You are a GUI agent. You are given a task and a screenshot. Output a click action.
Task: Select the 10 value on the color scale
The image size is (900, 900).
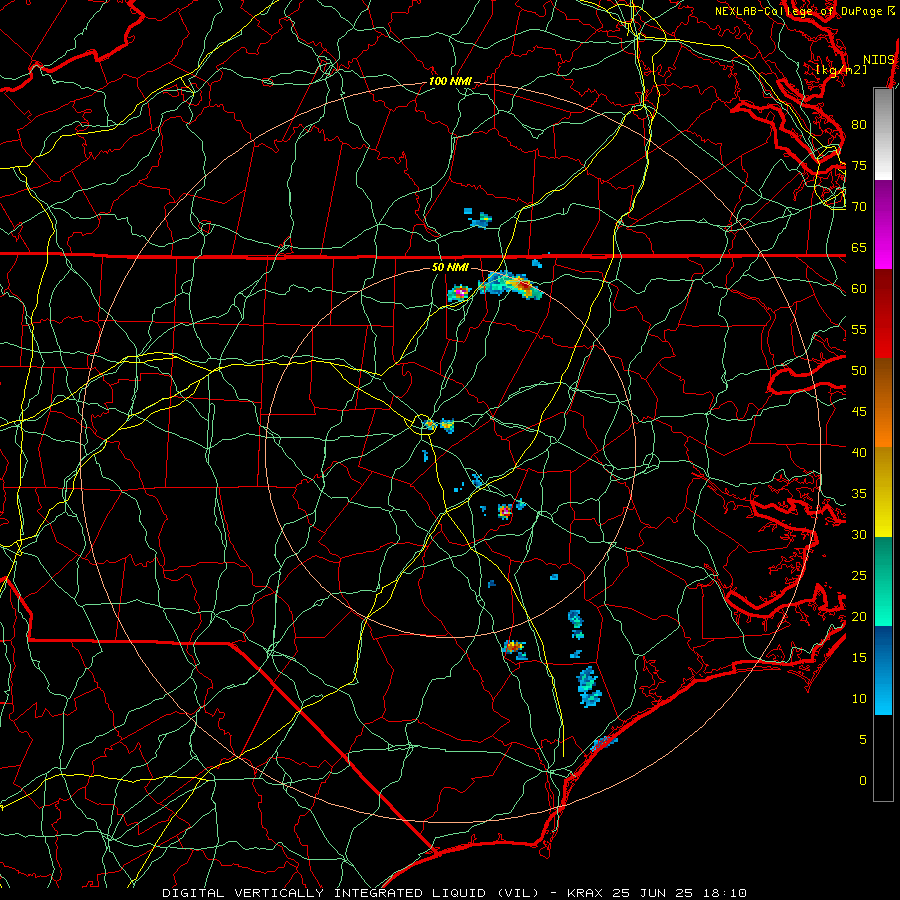coord(859,699)
